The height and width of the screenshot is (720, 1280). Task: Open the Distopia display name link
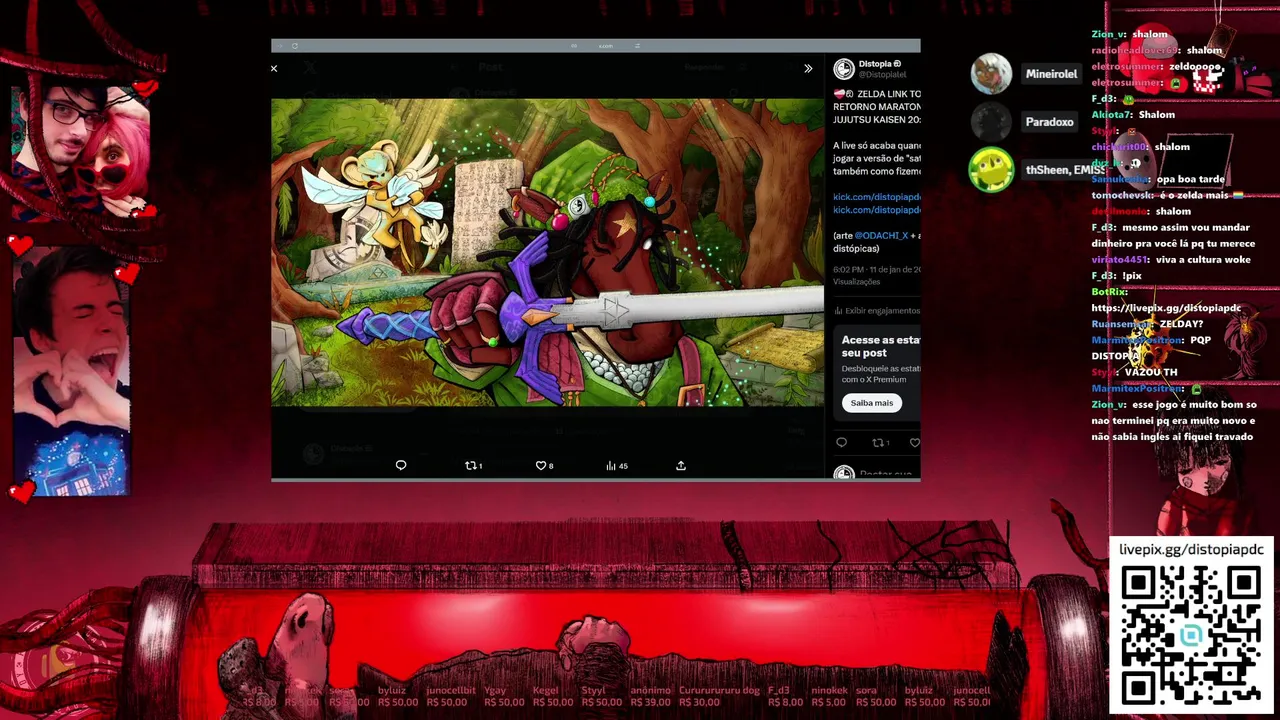coord(880,64)
